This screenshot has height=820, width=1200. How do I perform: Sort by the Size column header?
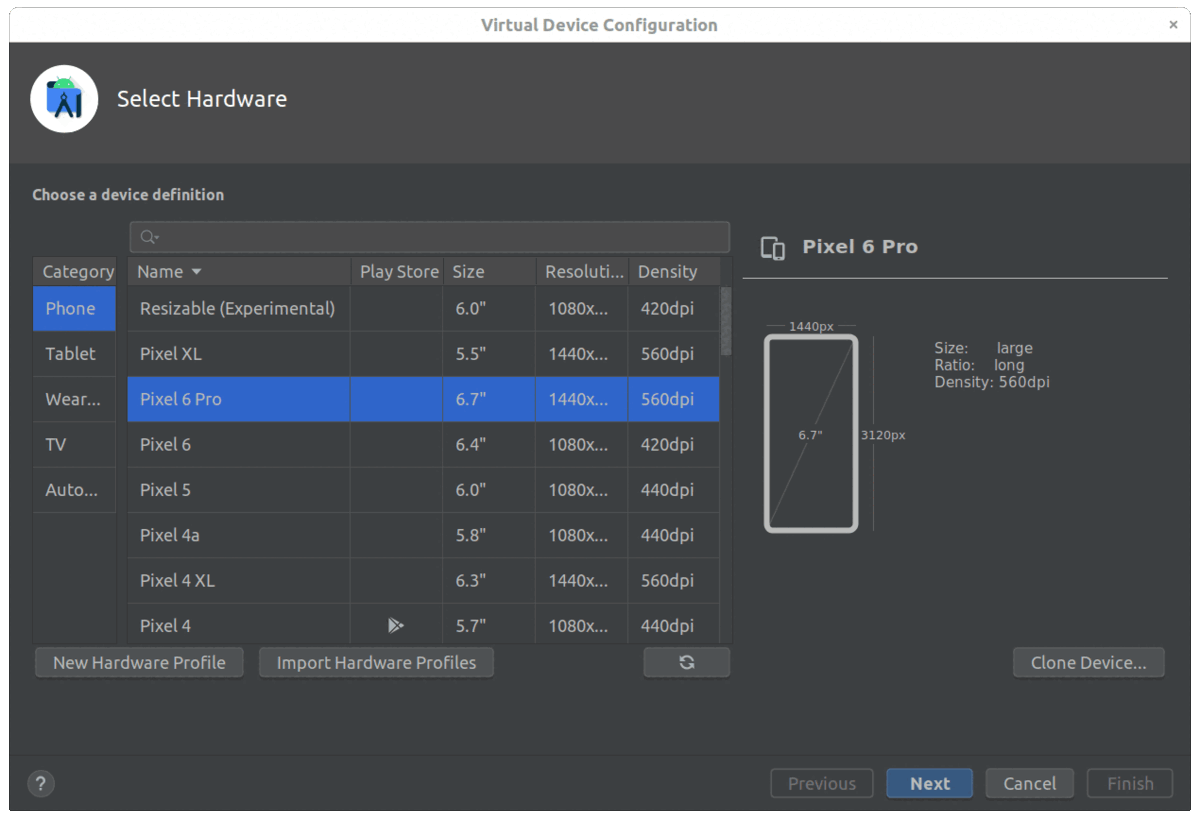point(489,271)
